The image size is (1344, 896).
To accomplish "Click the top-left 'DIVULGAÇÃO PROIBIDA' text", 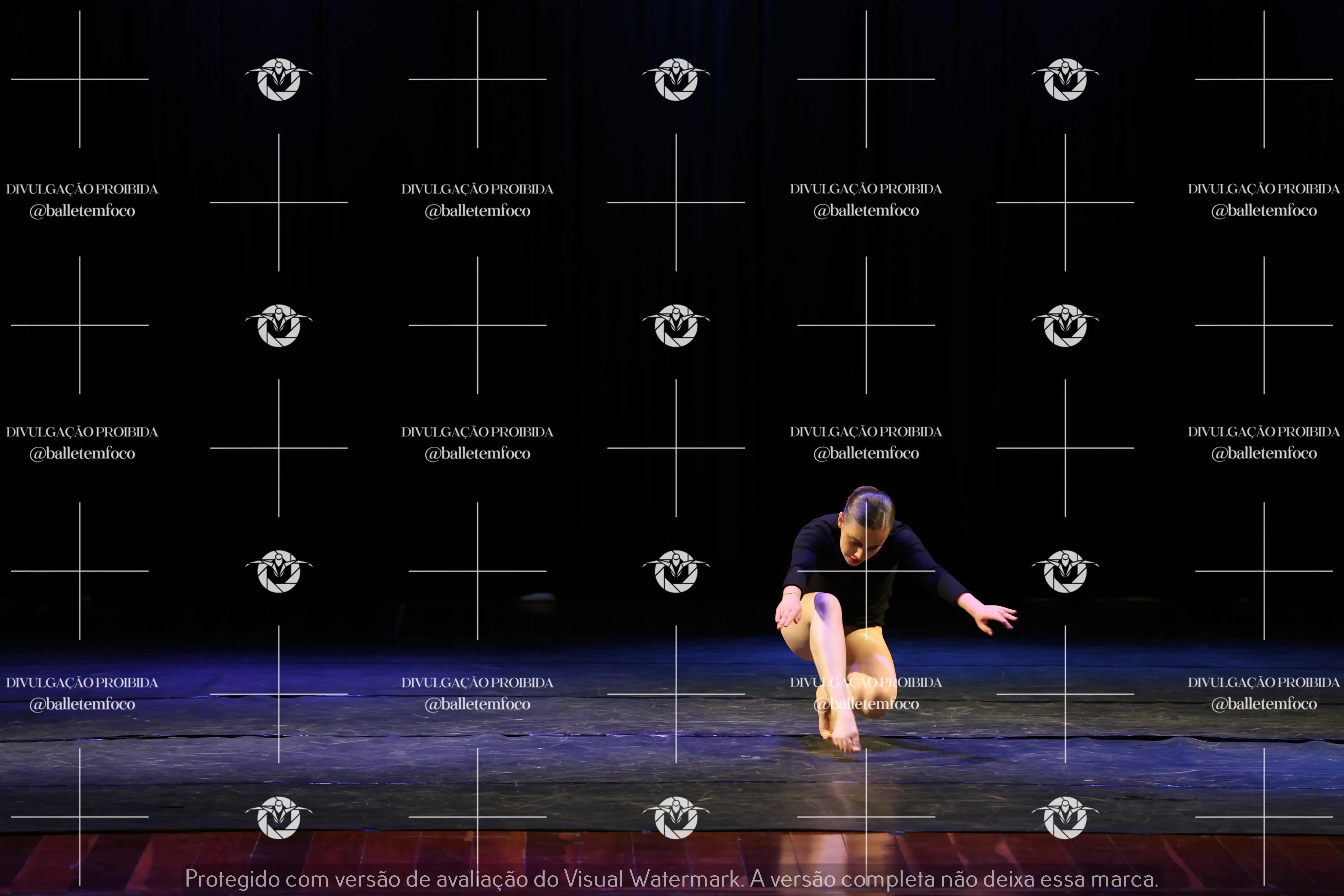I will [x=82, y=189].
